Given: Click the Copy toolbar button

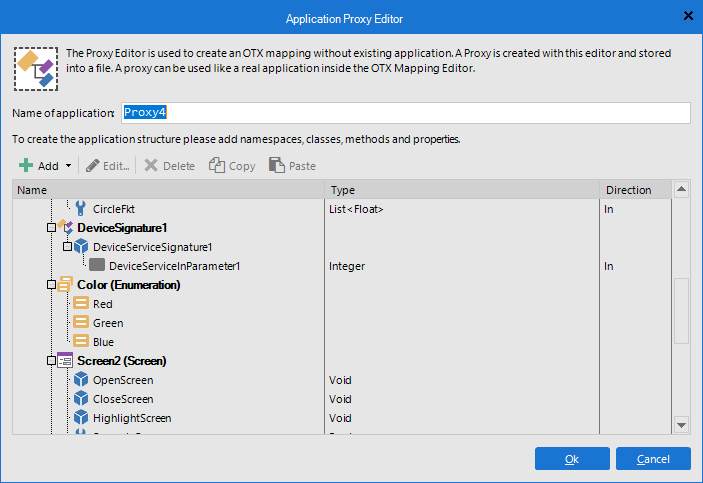Looking at the screenshot, I should pyautogui.click(x=232, y=165).
